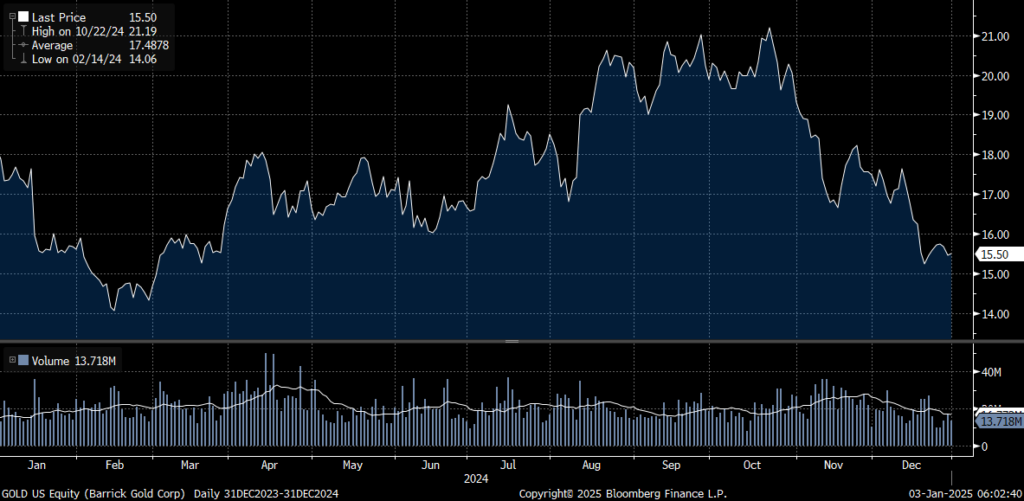Click the Volume 13.718M legend label
The image size is (1024, 501).
coord(67,360)
